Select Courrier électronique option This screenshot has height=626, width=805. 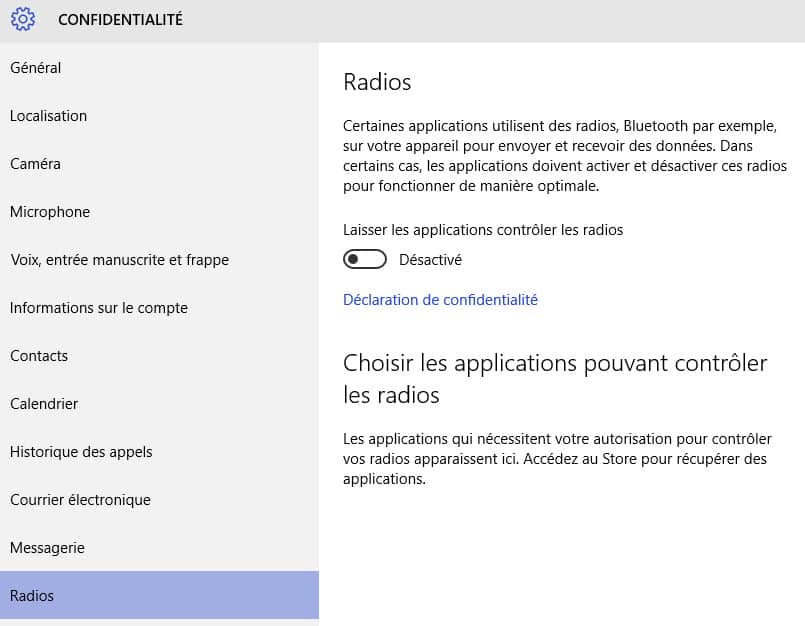pyautogui.click(x=159, y=500)
